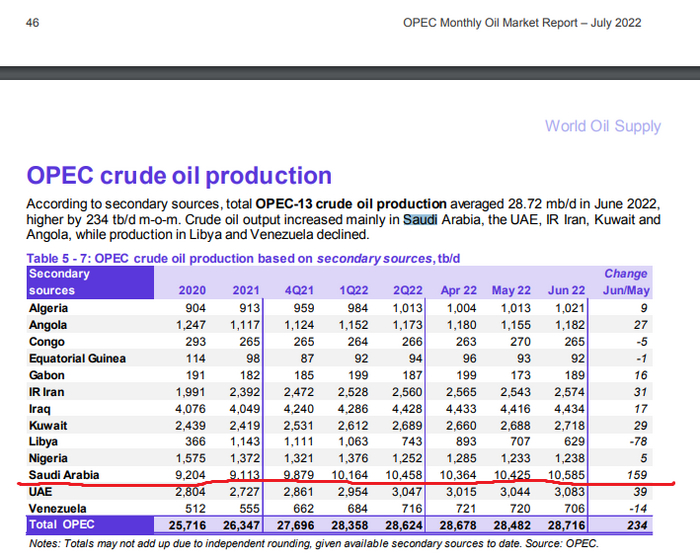The image size is (700, 560).
Task: Click the 'Venezuela' row label
Action: tap(58, 509)
